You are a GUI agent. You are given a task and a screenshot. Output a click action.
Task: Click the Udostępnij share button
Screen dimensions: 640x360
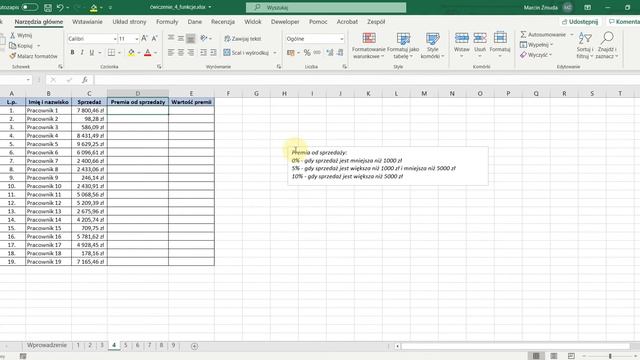580,22
